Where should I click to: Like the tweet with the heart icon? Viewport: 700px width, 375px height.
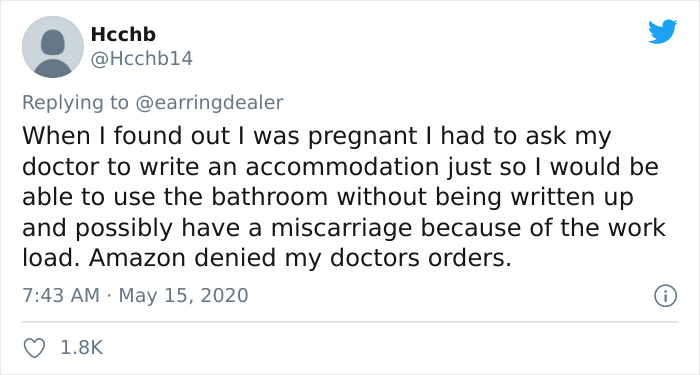34,348
